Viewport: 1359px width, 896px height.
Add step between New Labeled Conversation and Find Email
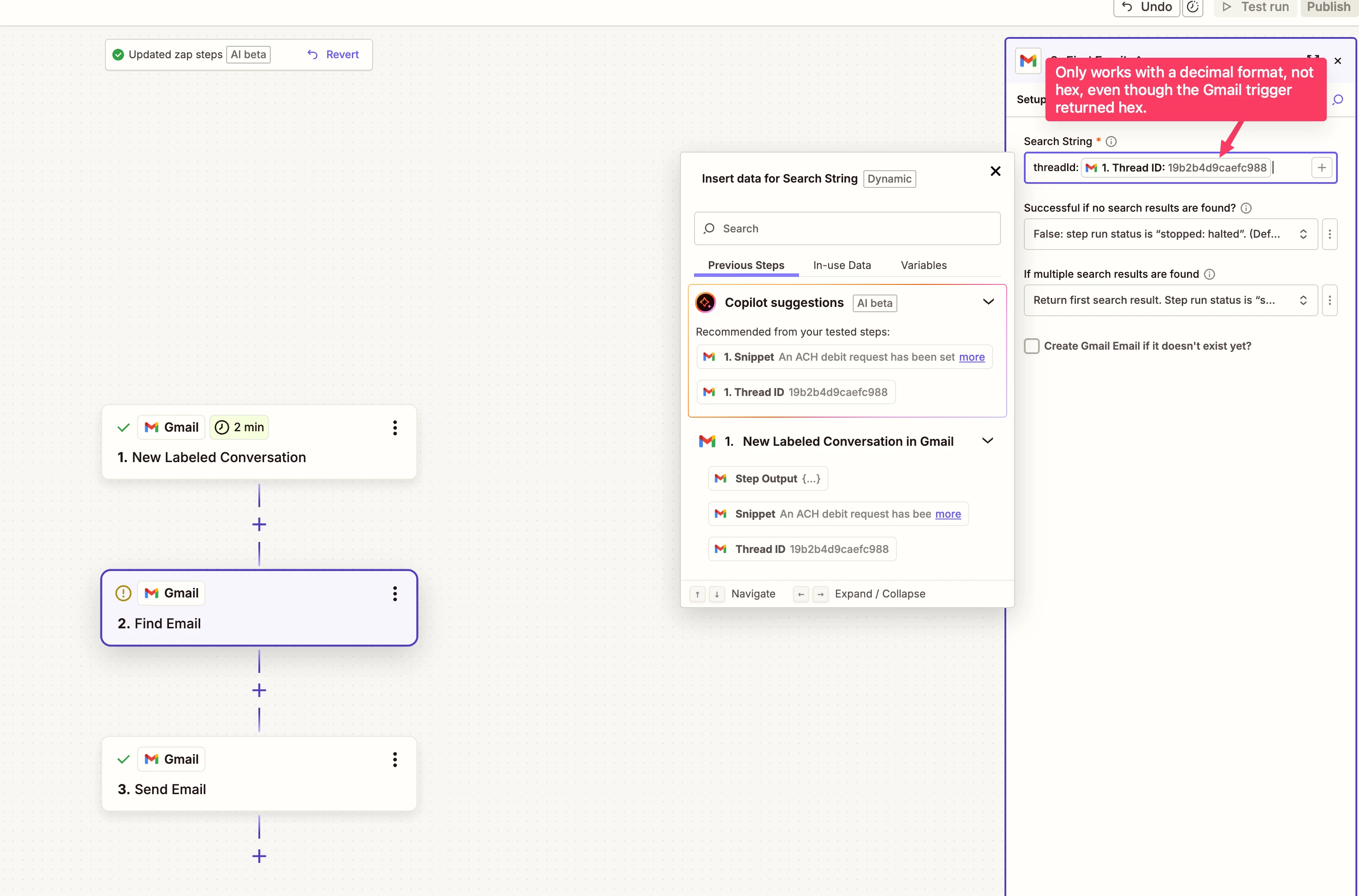click(x=259, y=525)
